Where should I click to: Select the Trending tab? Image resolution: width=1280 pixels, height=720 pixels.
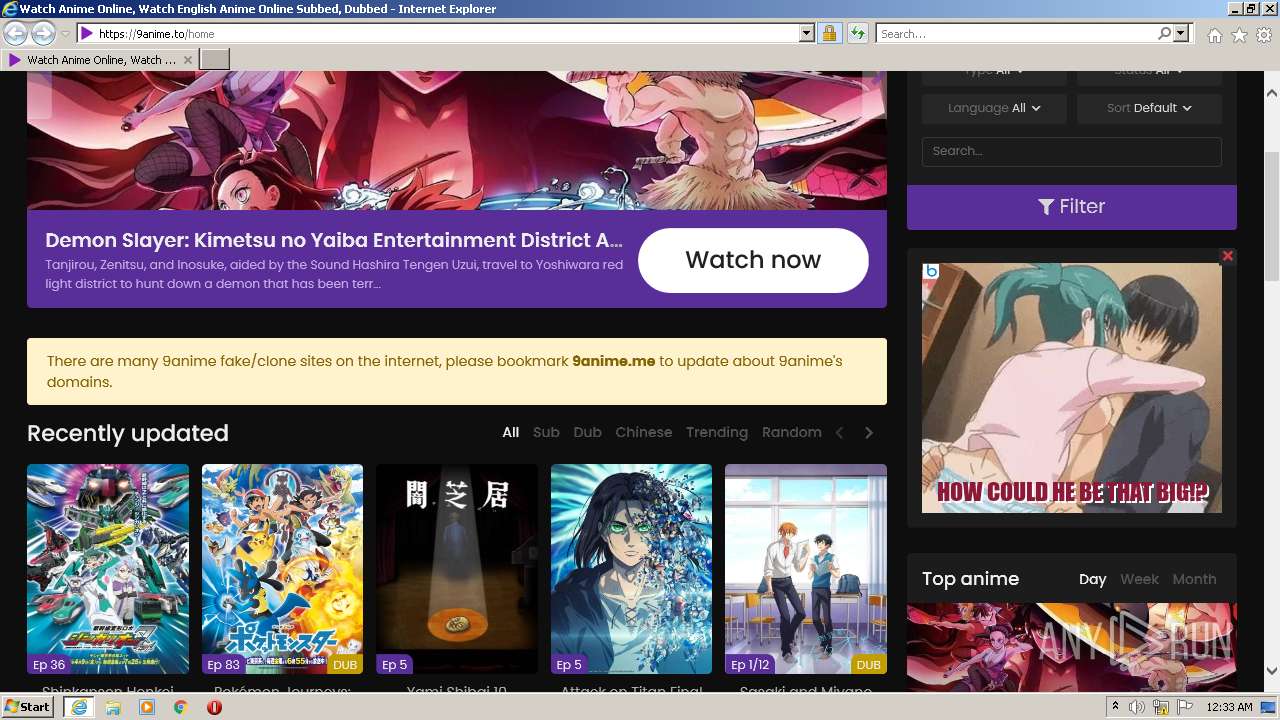click(717, 432)
